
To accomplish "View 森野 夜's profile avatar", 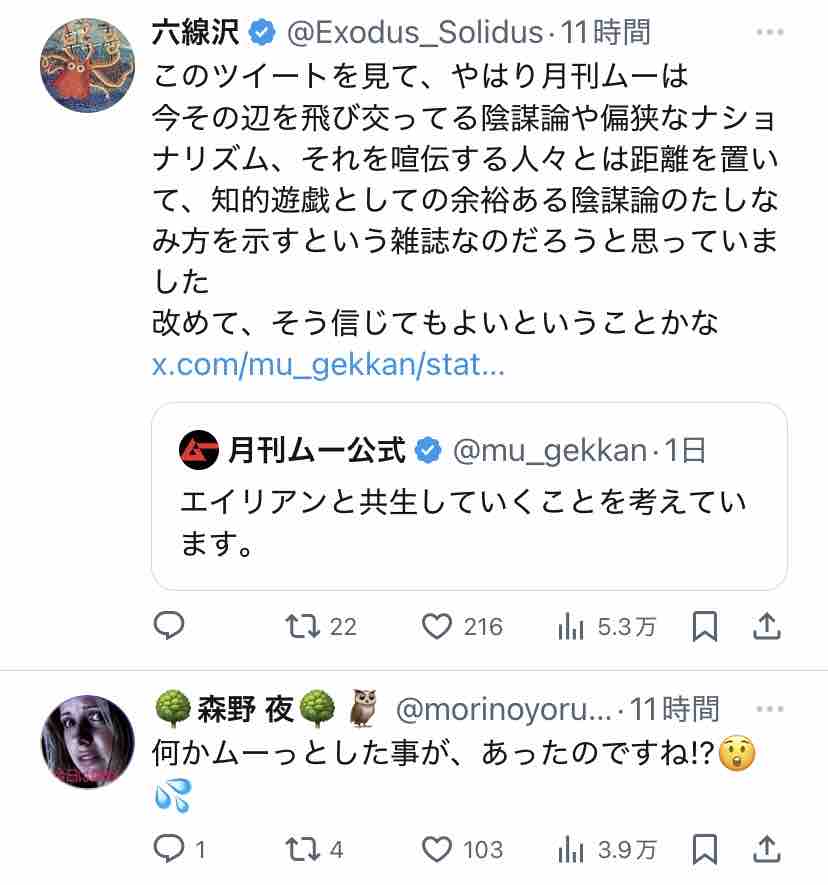I will point(87,742).
